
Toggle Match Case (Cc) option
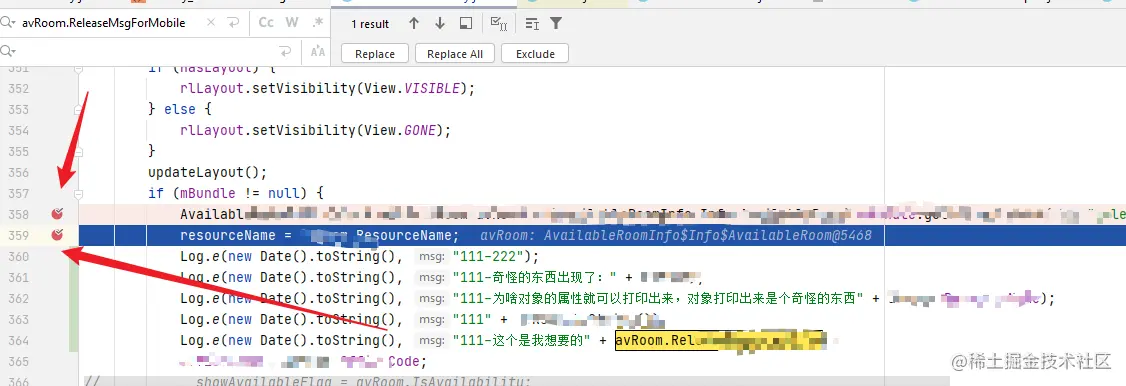pos(266,23)
